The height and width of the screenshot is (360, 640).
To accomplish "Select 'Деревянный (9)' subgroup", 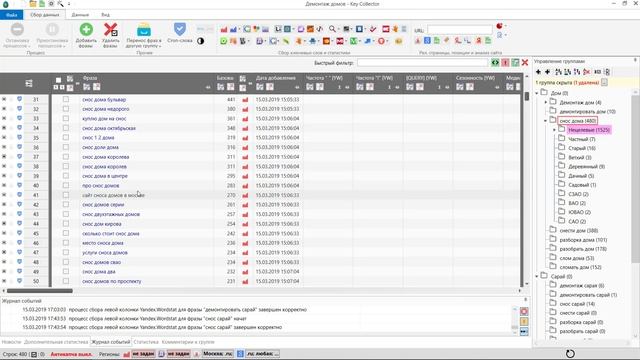I will click(586, 167).
